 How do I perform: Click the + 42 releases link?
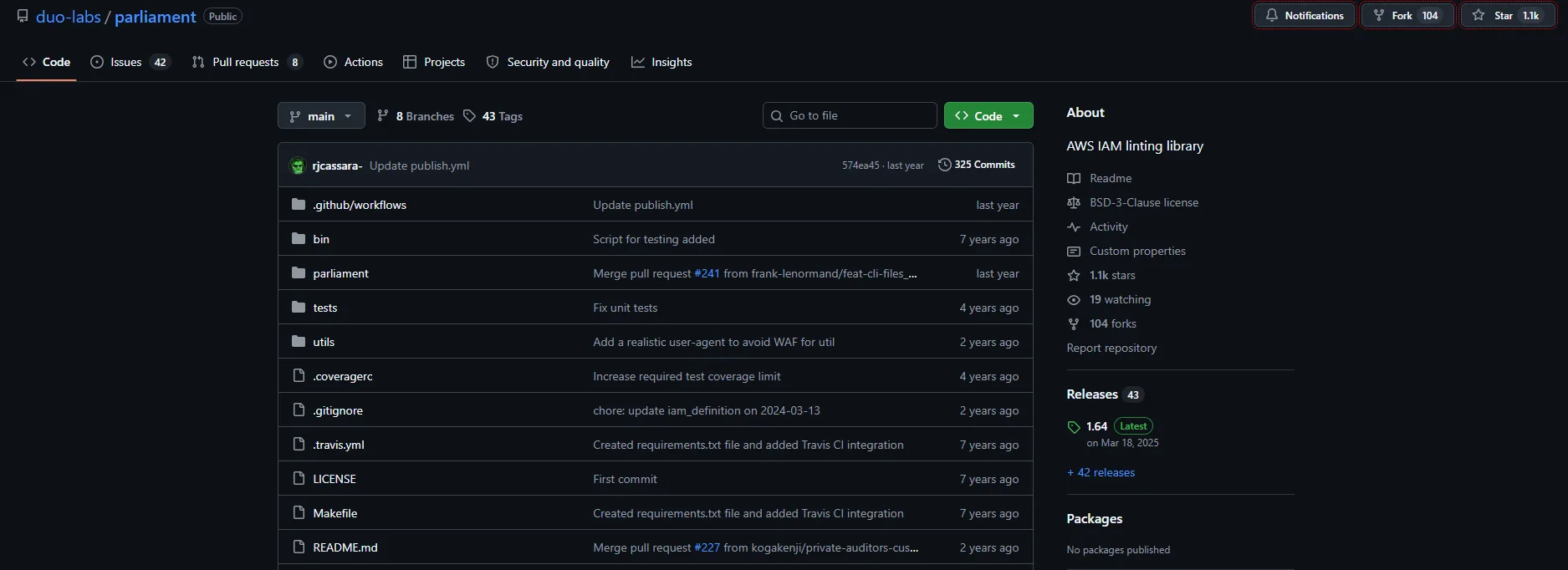click(1101, 472)
